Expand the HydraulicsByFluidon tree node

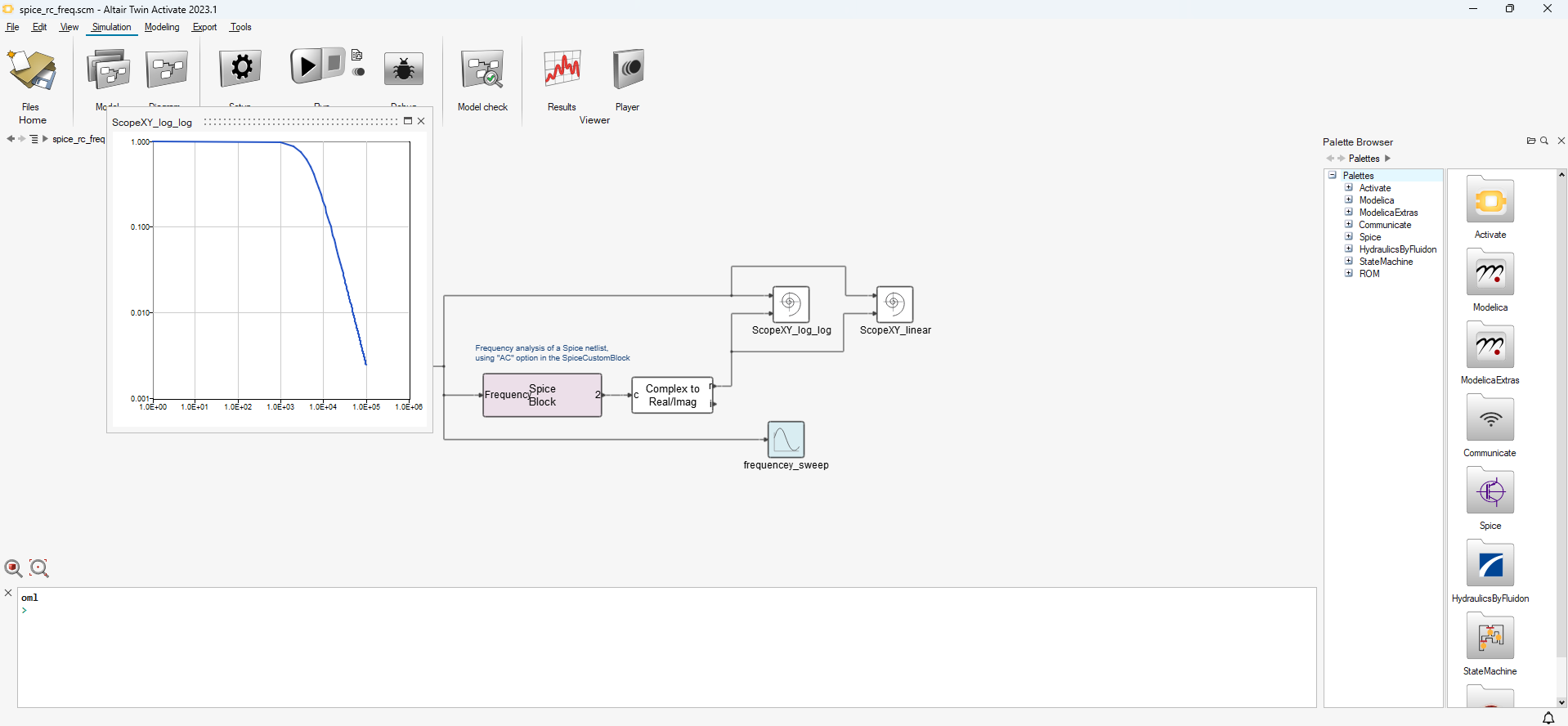[x=1349, y=249]
